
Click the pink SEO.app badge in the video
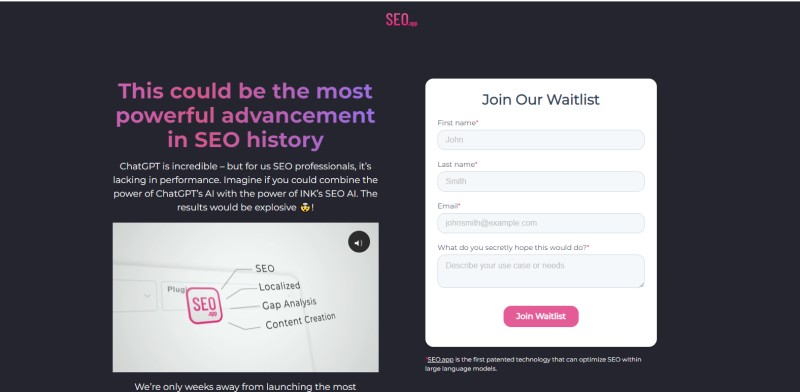click(205, 305)
